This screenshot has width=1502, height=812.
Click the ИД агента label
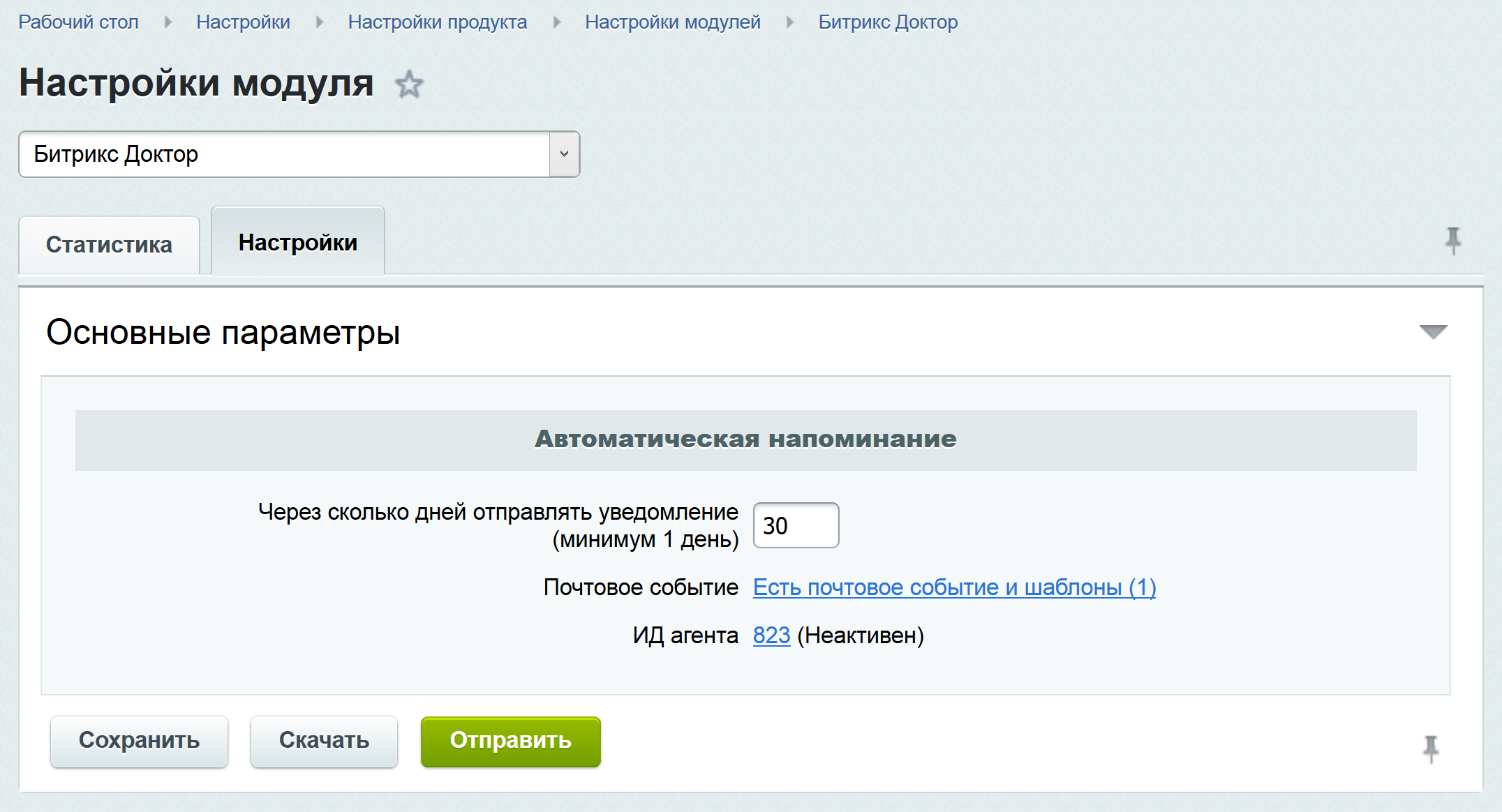tap(685, 636)
